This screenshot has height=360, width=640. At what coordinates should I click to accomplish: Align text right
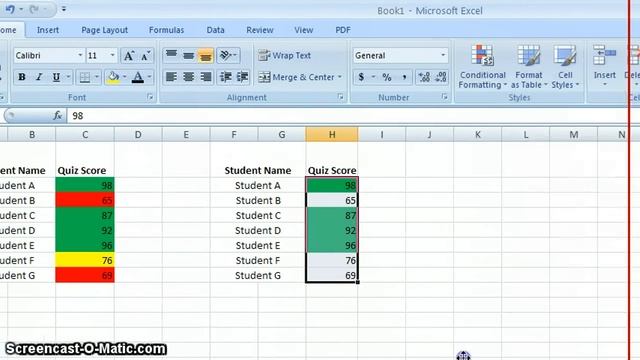tap(205, 77)
